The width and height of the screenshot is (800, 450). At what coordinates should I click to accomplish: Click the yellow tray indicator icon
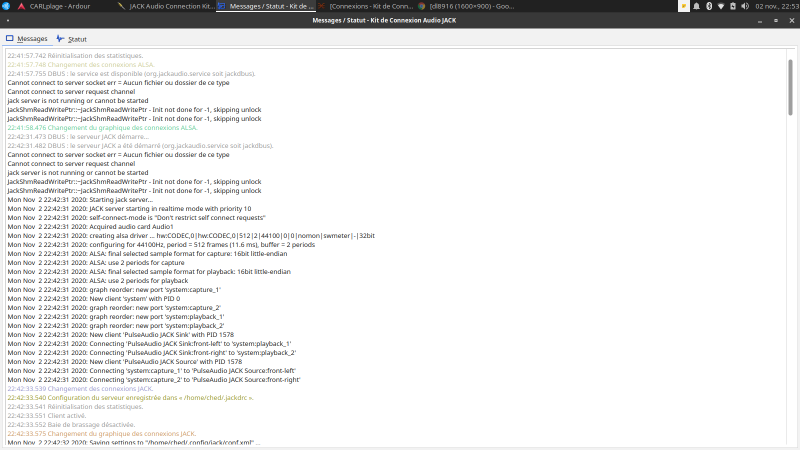tap(684, 6)
